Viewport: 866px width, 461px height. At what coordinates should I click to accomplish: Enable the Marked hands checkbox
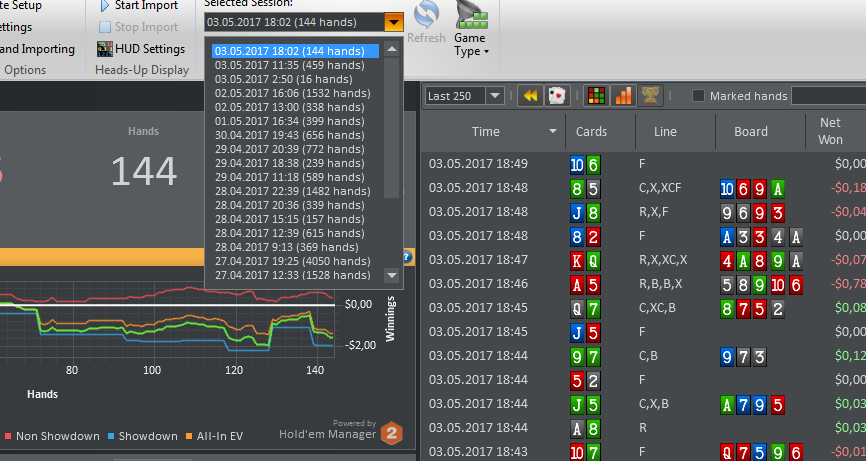pyautogui.click(x=698, y=96)
